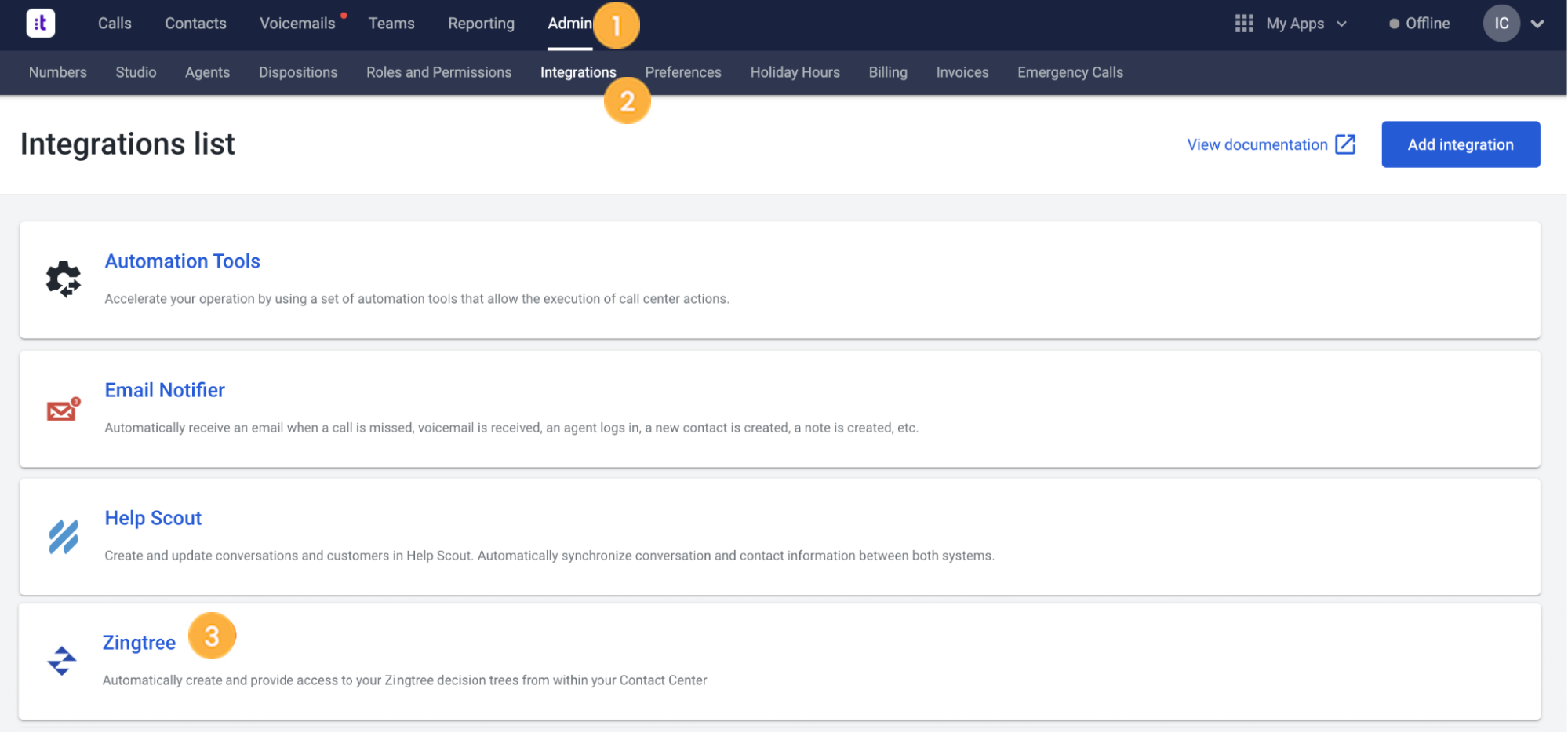This screenshot has width=1568, height=733.
Task: Open the Emergency Calls section
Action: [x=1070, y=72]
